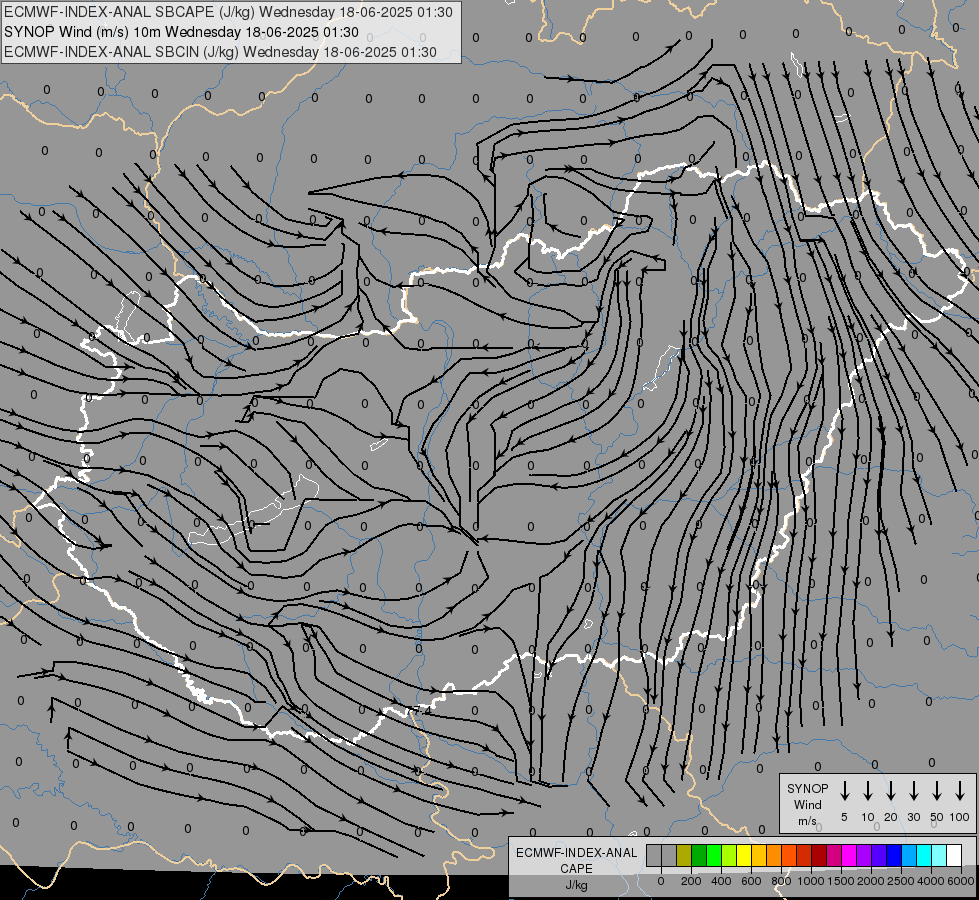Click the wind arrow above 100 m/s
The image size is (979, 900).
pyautogui.click(x=960, y=791)
